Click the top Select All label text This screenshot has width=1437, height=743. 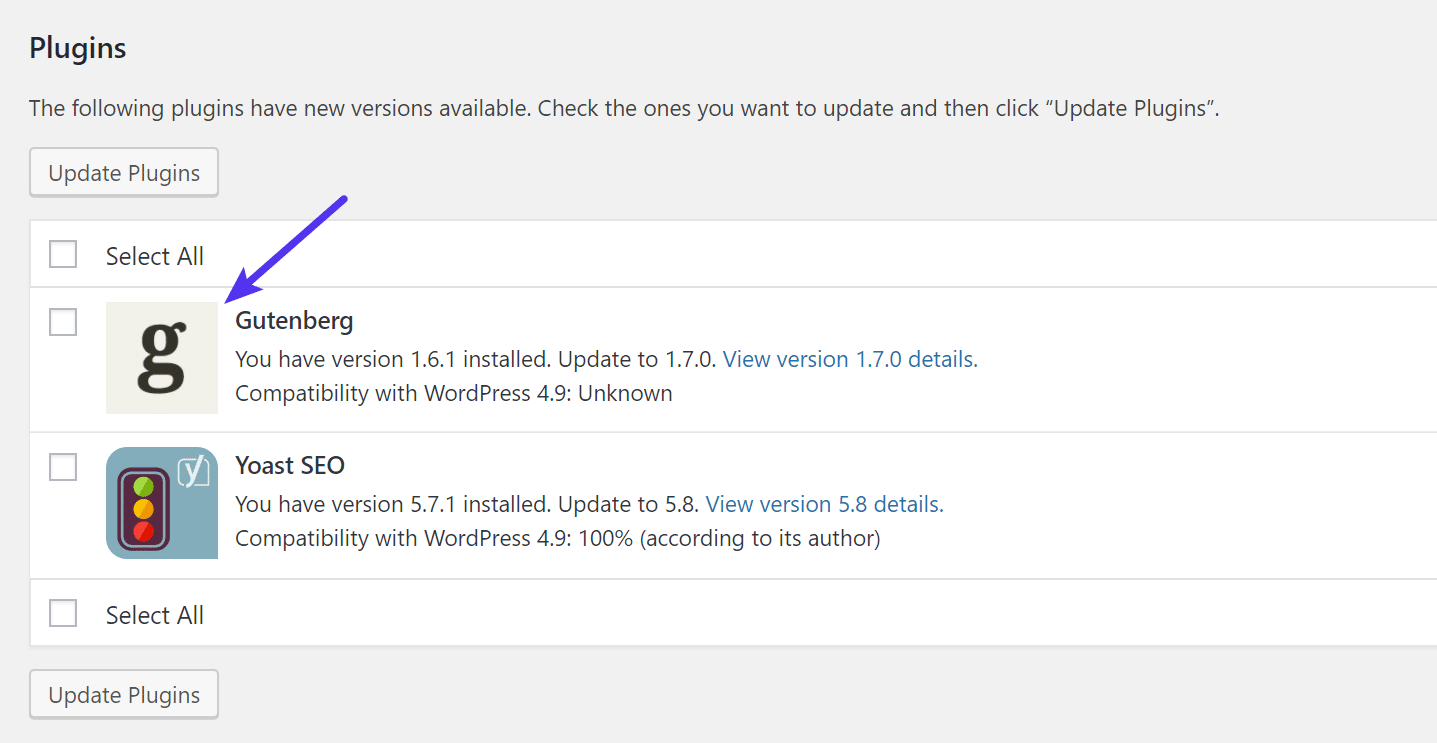(155, 256)
